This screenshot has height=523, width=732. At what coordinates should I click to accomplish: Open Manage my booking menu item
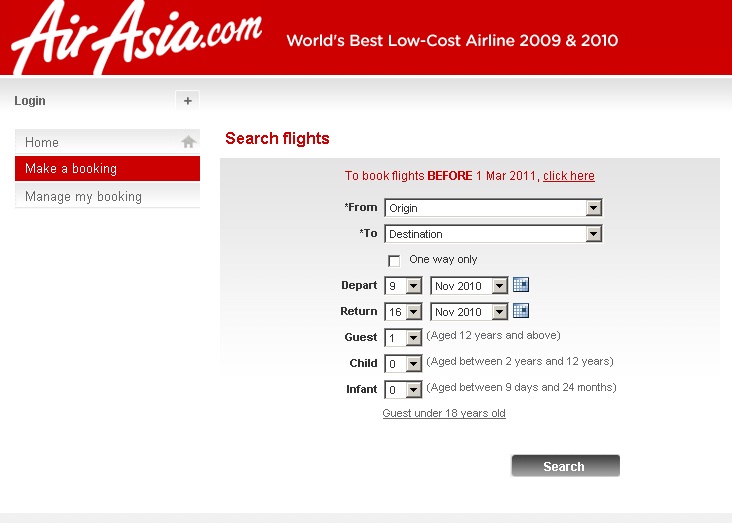[x=107, y=196]
